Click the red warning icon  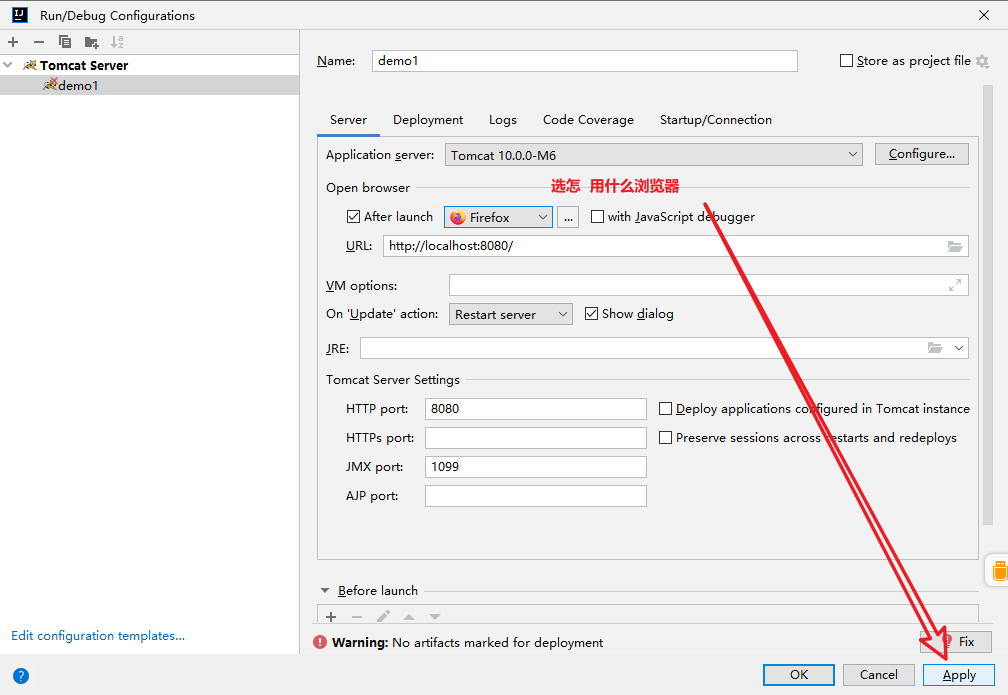320,642
